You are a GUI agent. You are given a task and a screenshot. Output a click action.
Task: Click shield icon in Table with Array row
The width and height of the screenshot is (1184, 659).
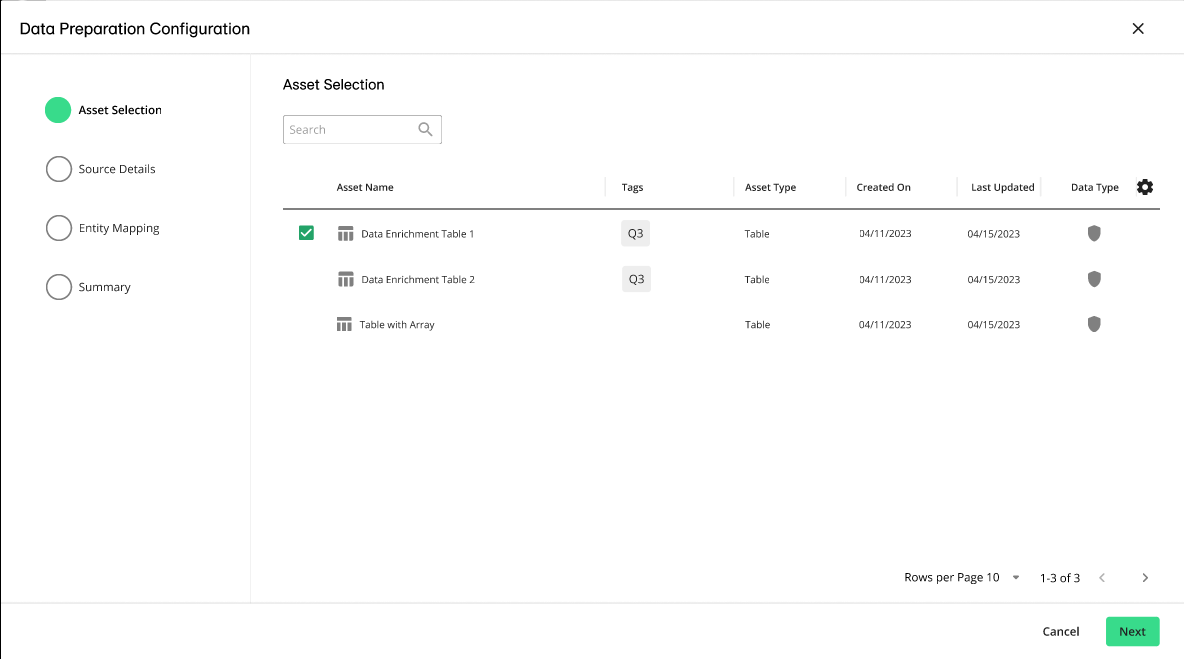1094,324
